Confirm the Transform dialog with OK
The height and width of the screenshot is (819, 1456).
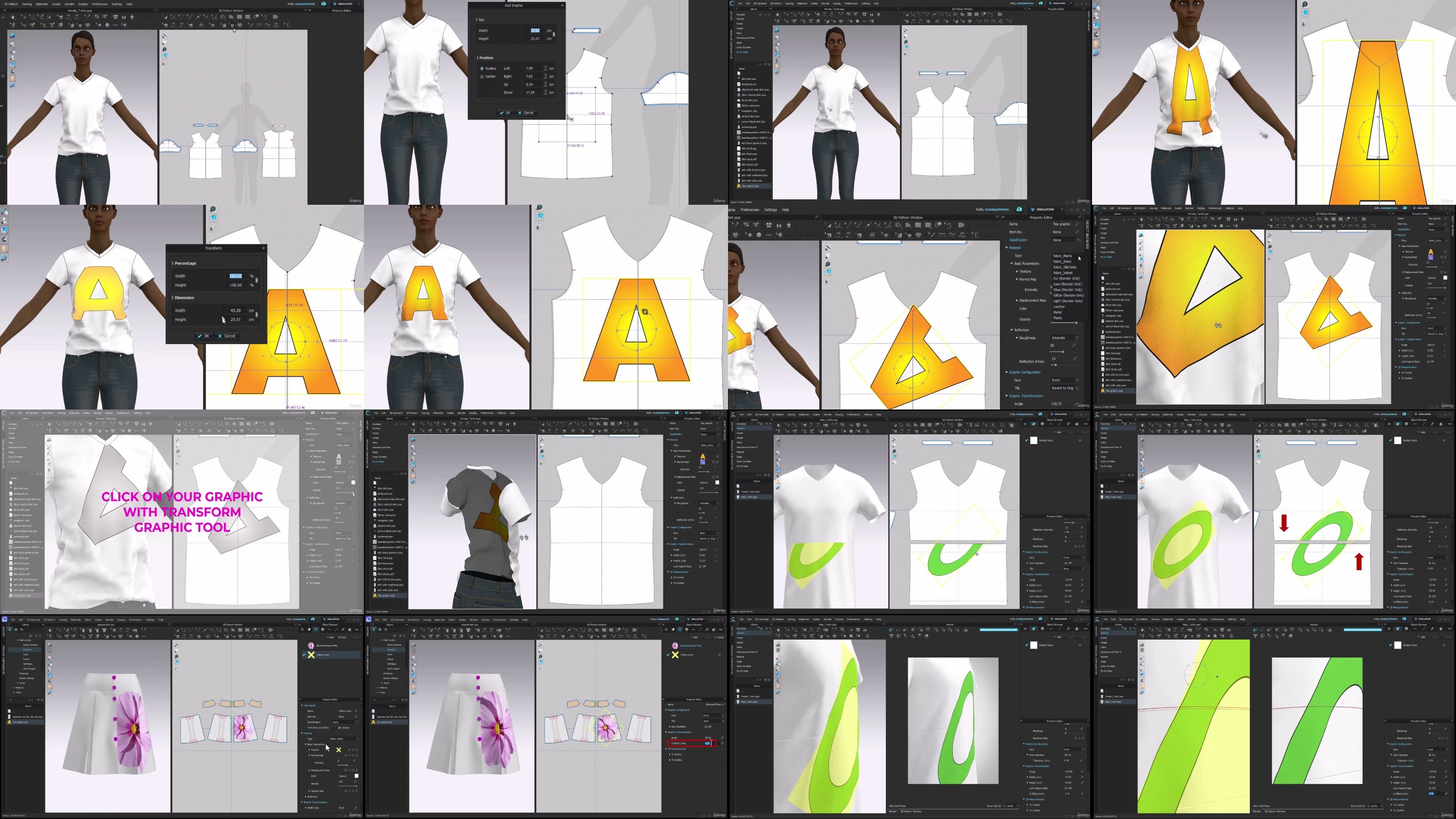click(203, 336)
